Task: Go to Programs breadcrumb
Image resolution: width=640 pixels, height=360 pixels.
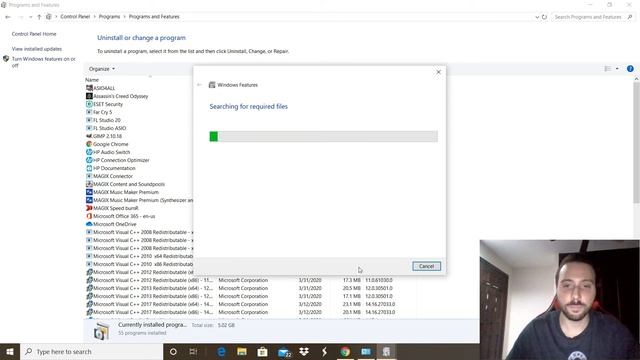Action: (109, 17)
